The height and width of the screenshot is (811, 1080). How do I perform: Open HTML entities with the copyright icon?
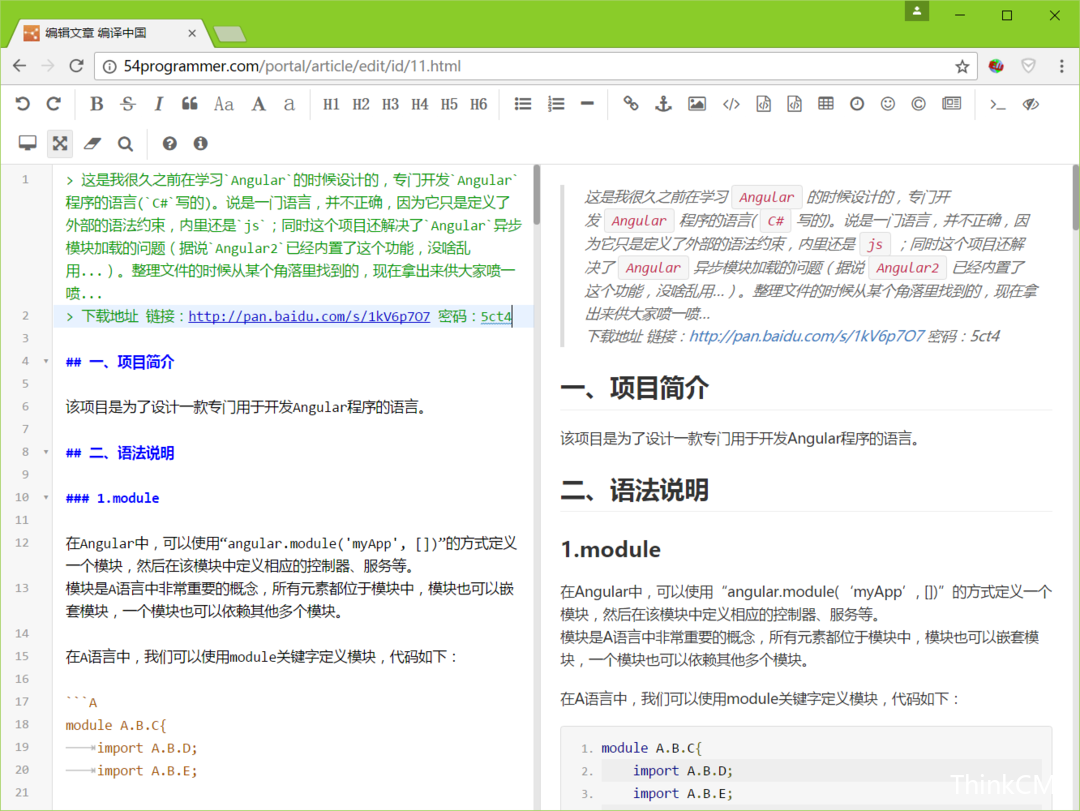(918, 104)
